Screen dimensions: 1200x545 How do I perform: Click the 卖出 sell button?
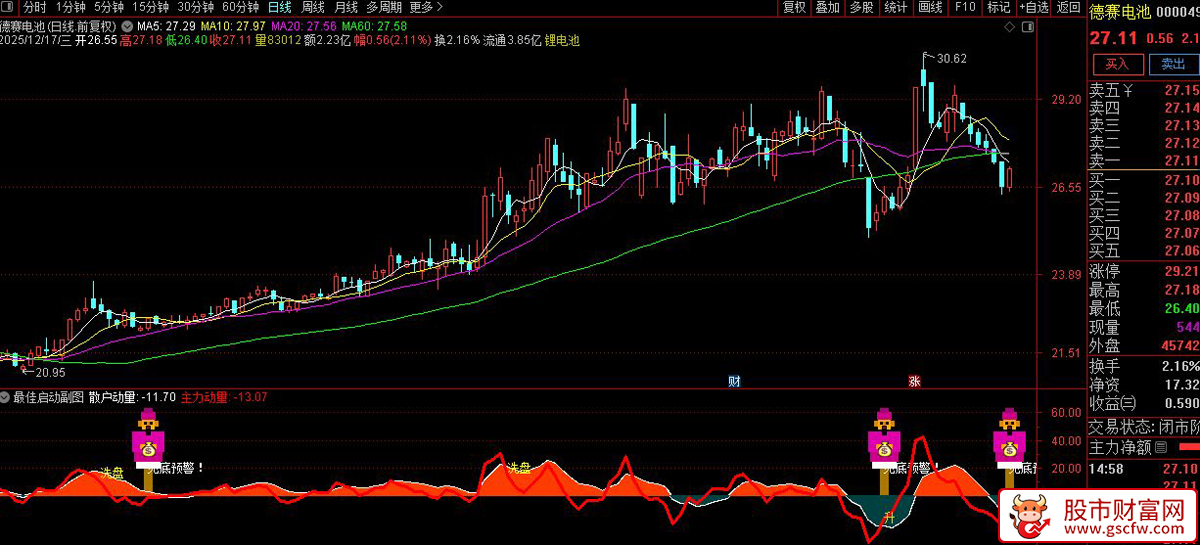pyautogui.click(x=1172, y=65)
